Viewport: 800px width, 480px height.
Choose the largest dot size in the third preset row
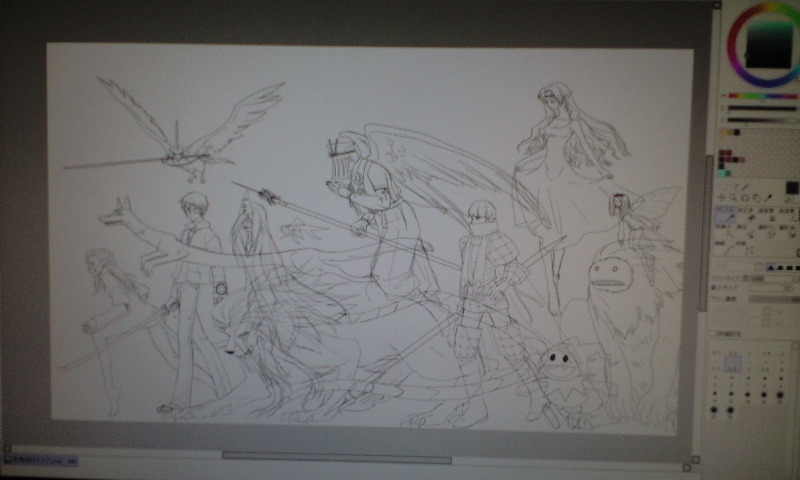point(780,395)
